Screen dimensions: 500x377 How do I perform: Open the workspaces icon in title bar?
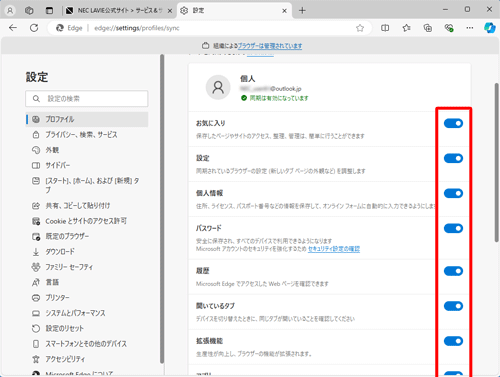point(29,11)
